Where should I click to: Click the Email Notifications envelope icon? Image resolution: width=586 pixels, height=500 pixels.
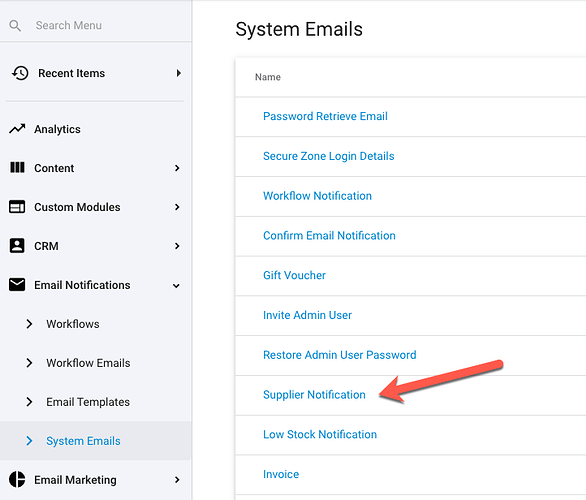coord(17,284)
